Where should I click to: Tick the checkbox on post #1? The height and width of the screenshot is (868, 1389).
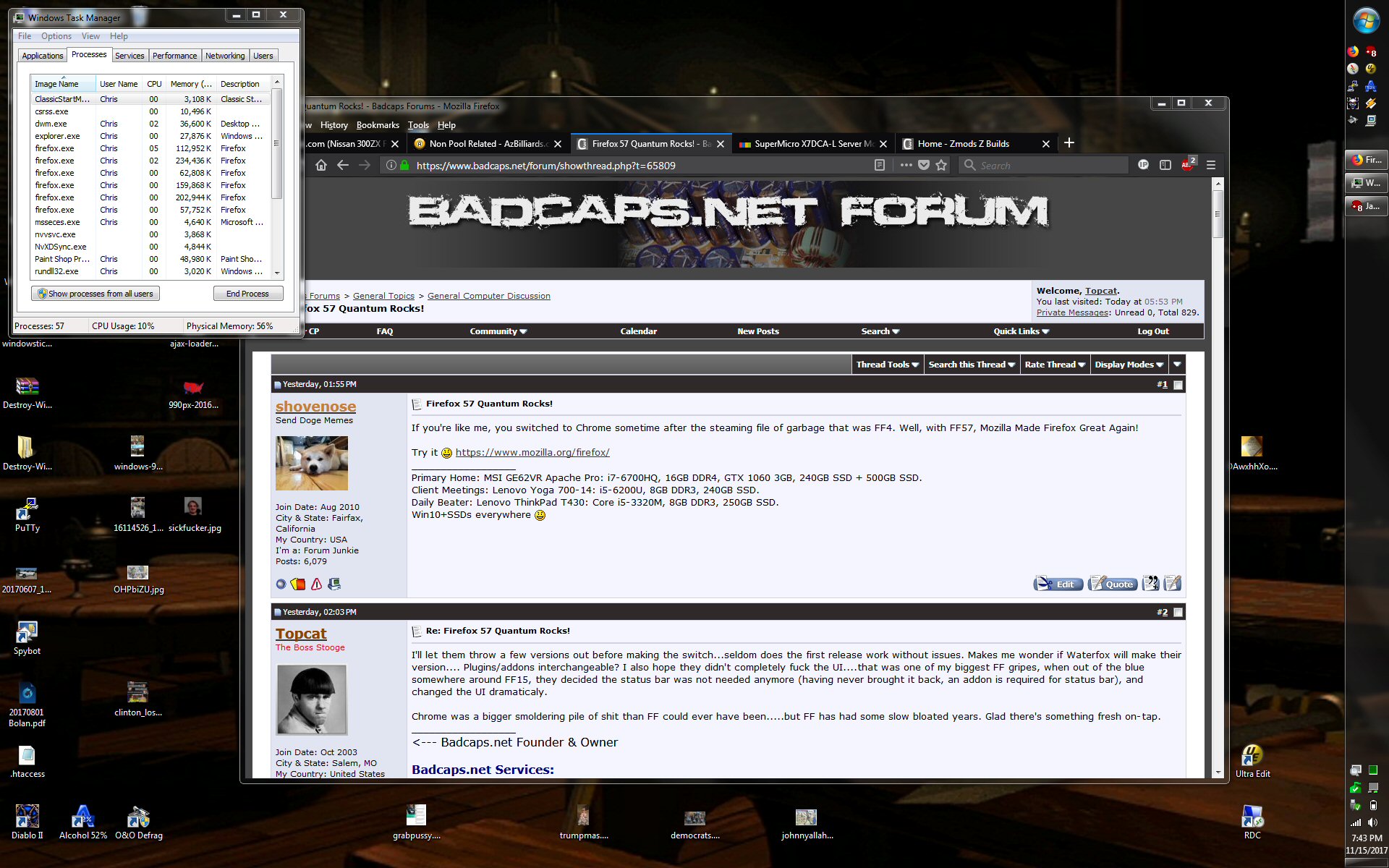click(x=1178, y=385)
